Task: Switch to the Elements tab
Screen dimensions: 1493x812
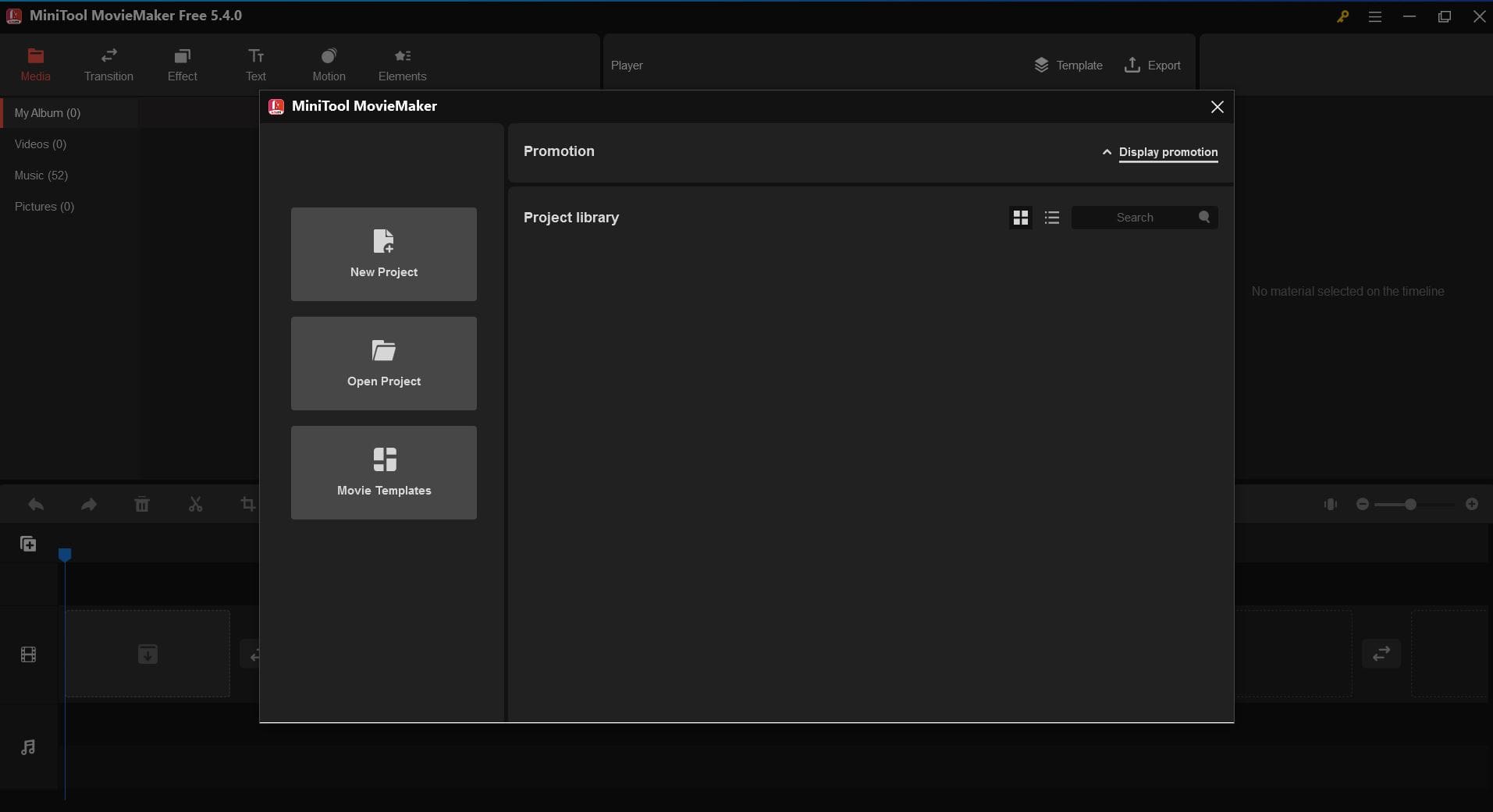Action: (x=402, y=65)
